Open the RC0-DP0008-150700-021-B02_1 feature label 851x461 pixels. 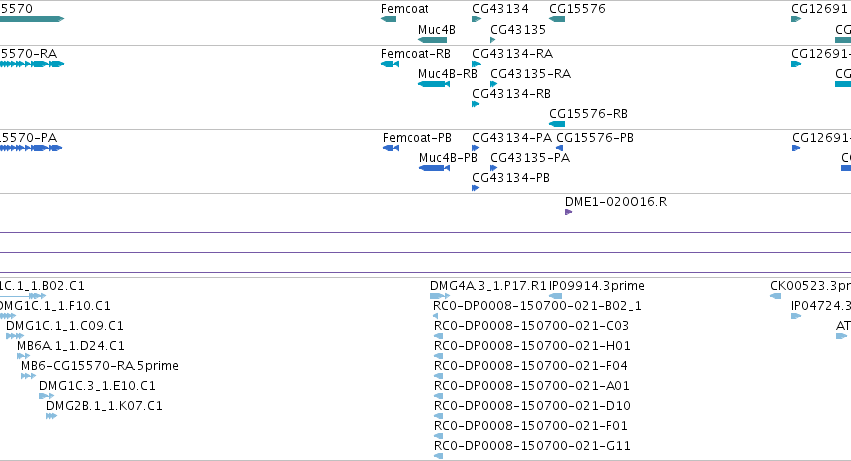[537, 306]
